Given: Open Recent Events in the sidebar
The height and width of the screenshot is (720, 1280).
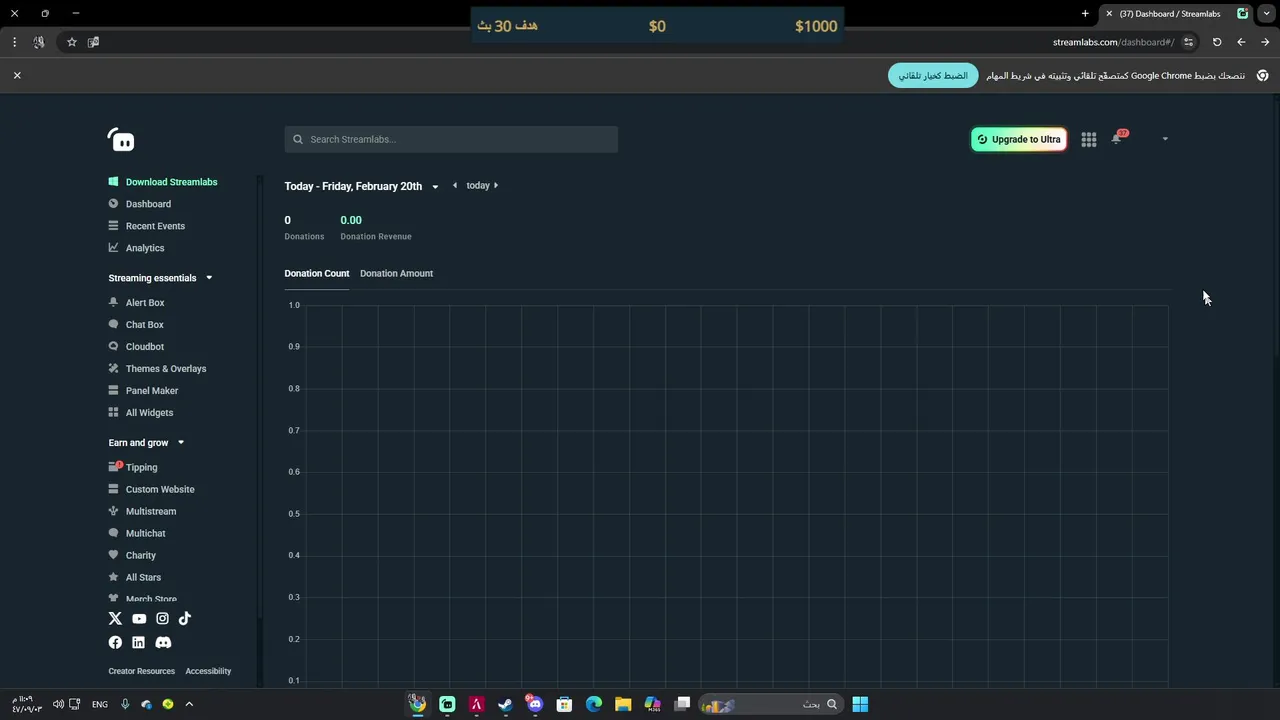Looking at the screenshot, I should pos(155,226).
